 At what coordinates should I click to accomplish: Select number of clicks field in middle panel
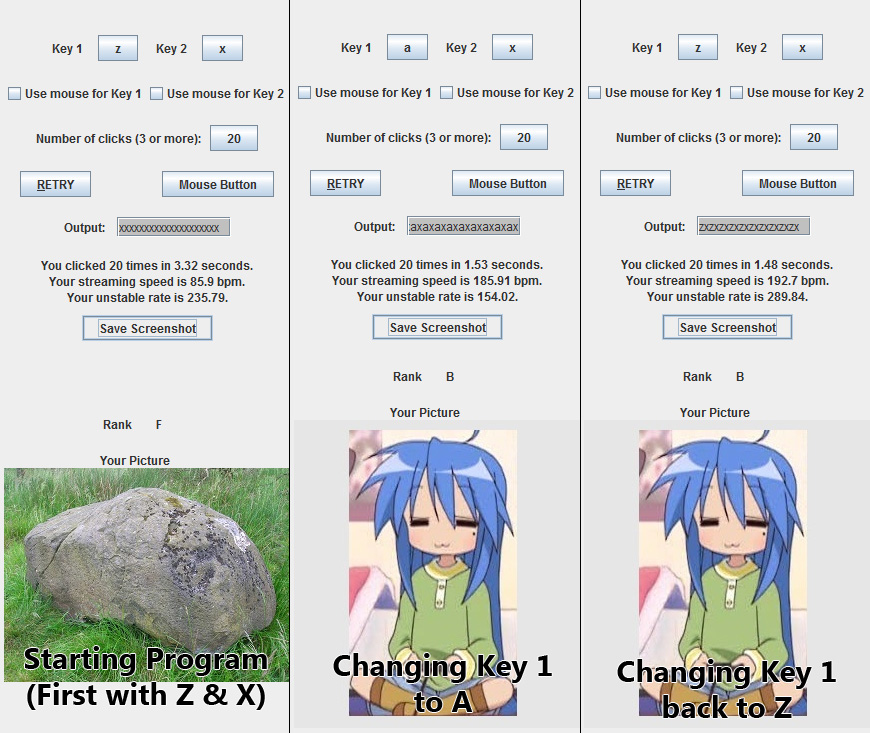524,137
